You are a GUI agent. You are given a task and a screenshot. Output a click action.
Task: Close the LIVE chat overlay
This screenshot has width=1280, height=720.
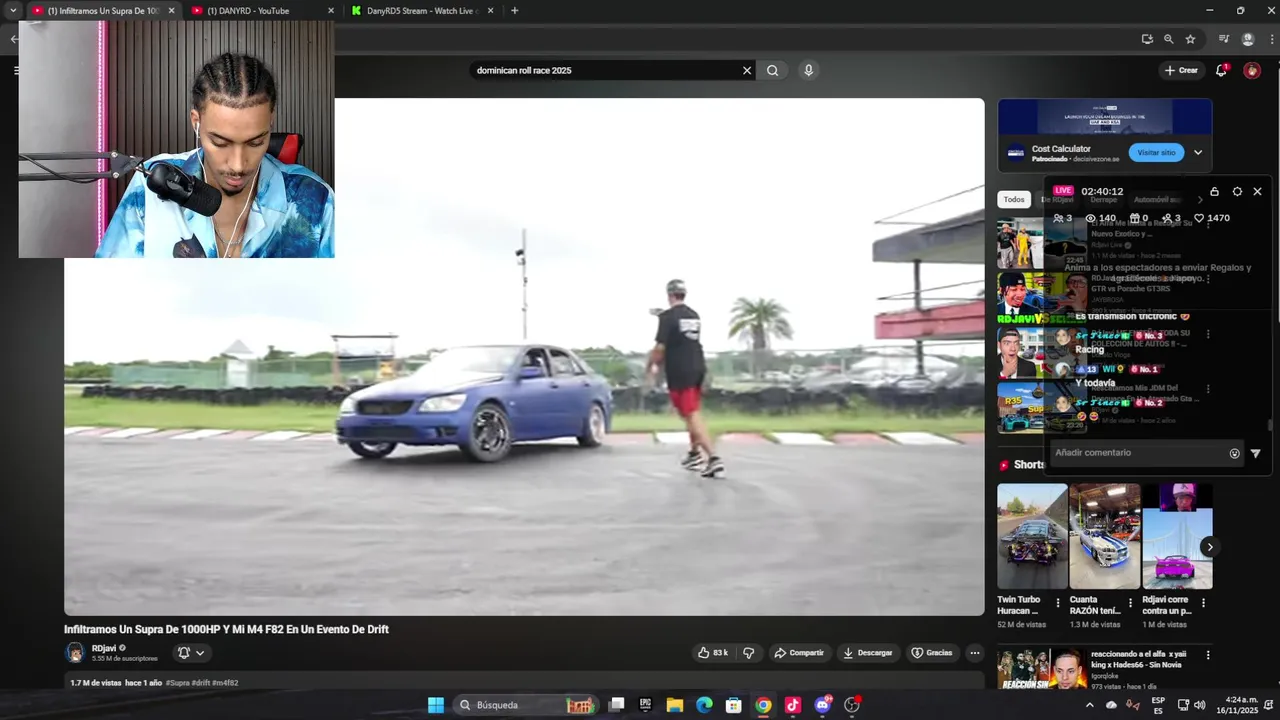[1258, 191]
